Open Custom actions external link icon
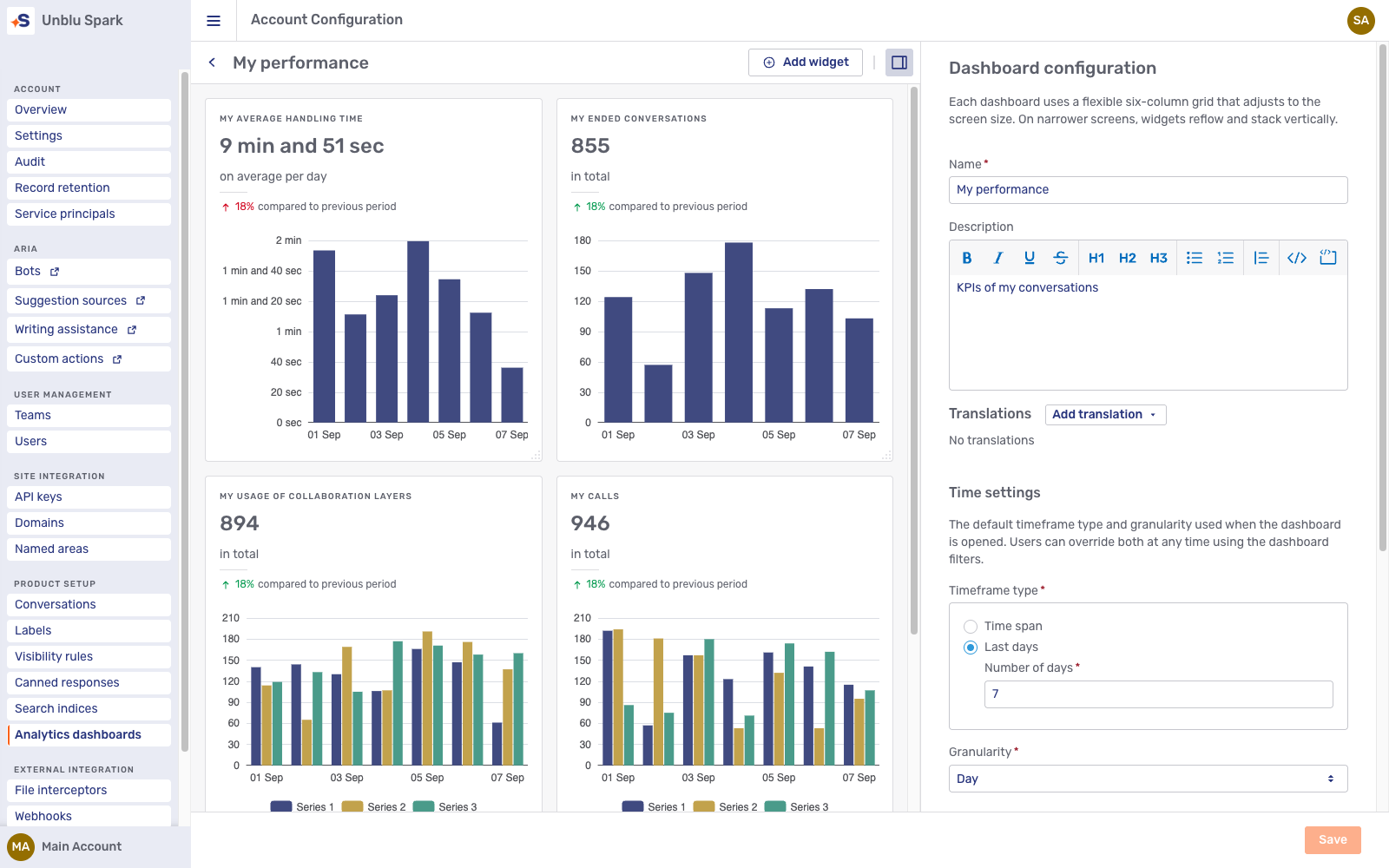This screenshot has width=1389, height=868. [x=117, y=359]
